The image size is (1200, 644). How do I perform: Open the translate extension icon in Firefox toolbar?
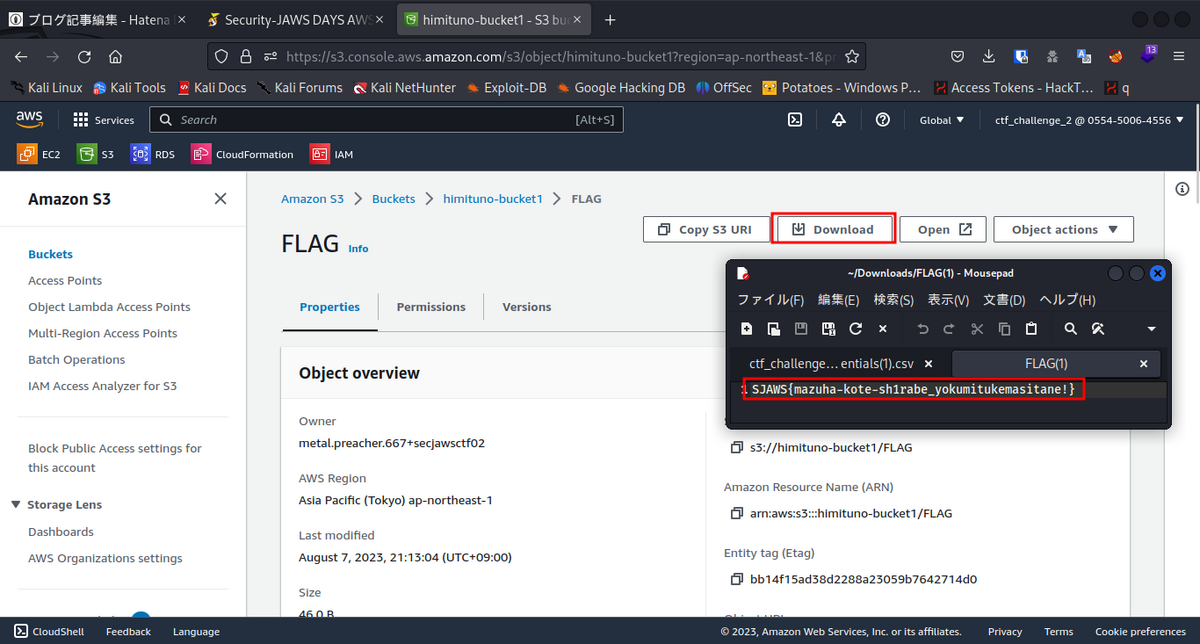(1084, 57)
